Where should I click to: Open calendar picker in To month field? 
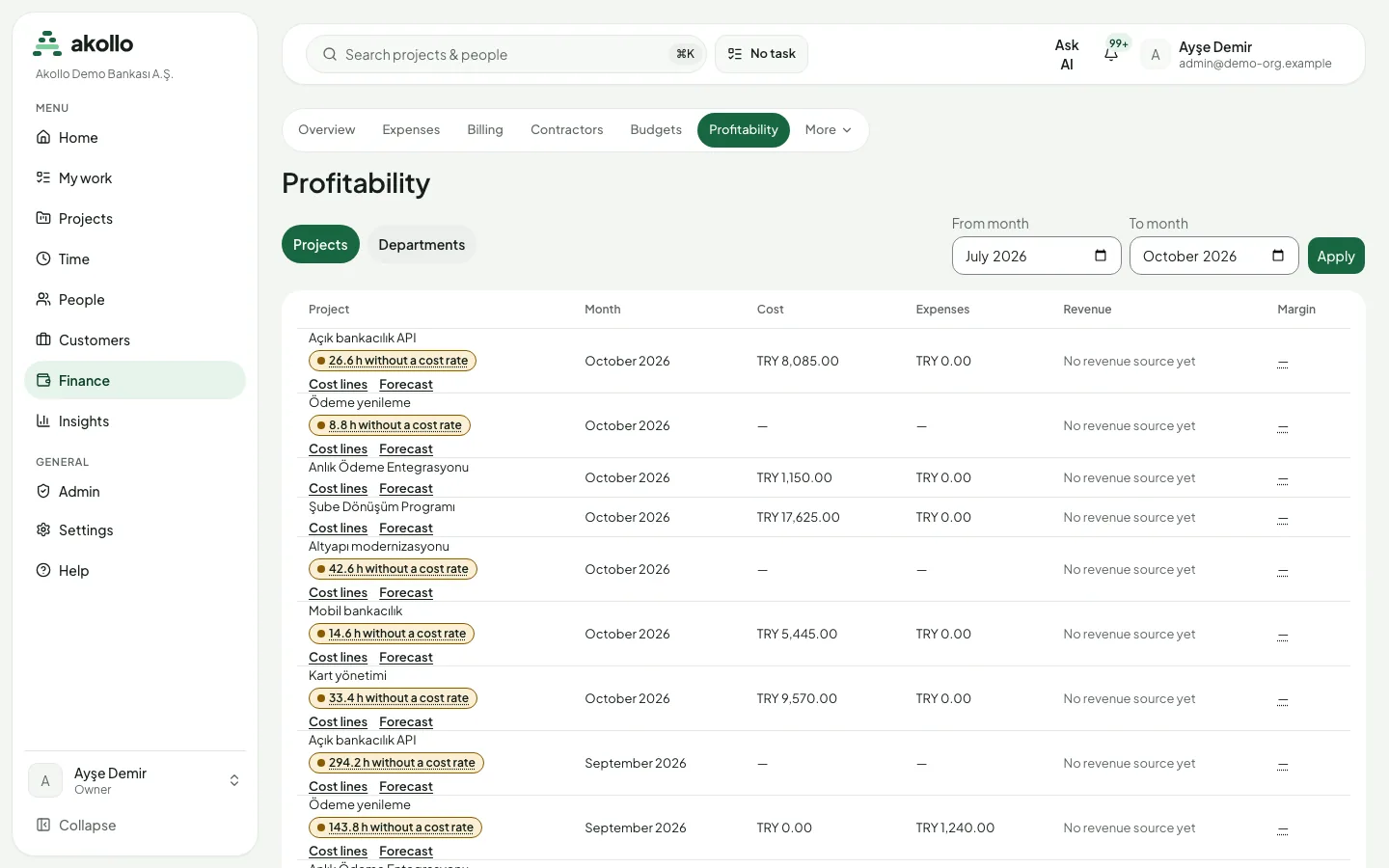pos(1278,256)
